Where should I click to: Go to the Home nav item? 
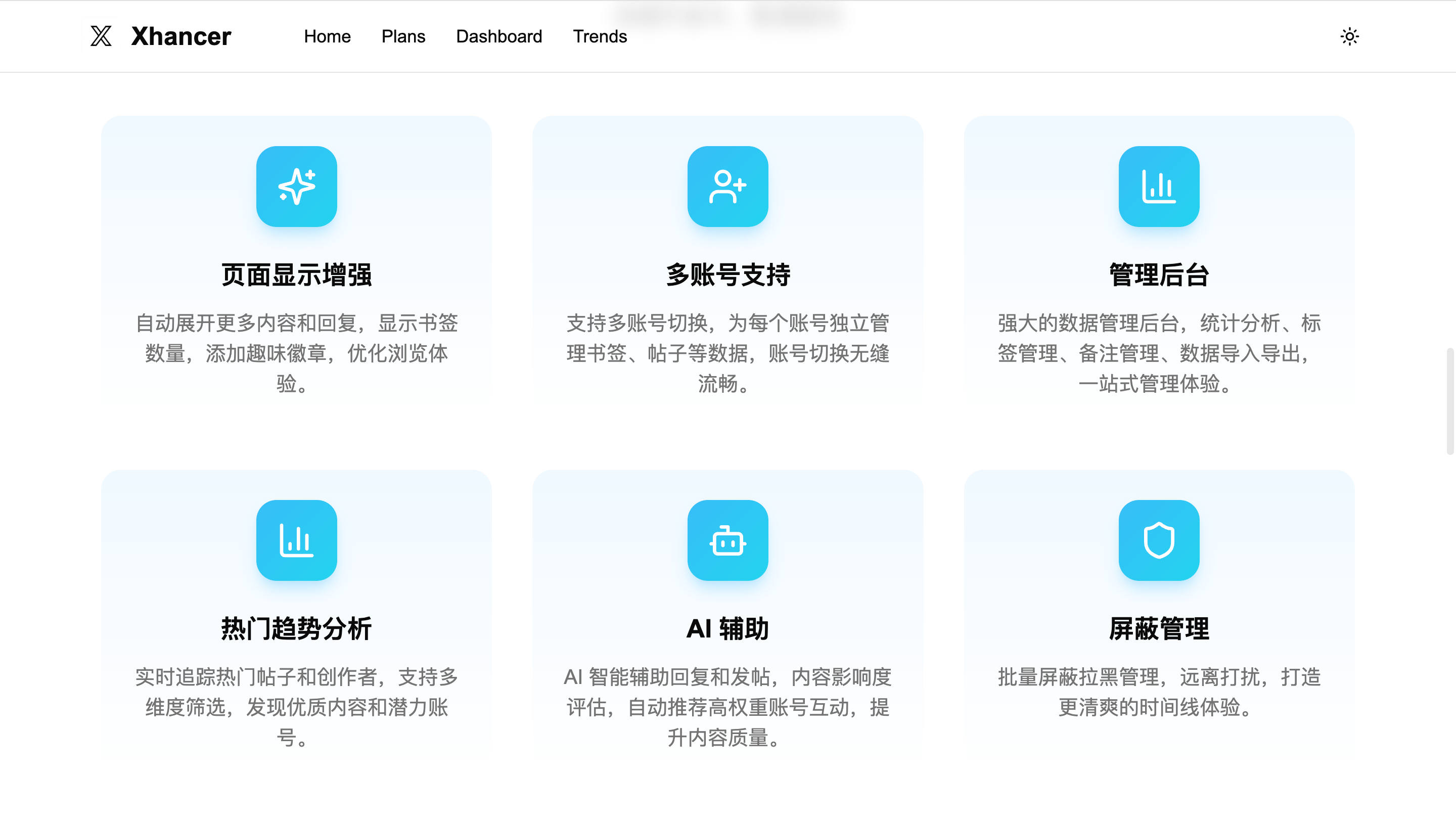coord(327,37)
